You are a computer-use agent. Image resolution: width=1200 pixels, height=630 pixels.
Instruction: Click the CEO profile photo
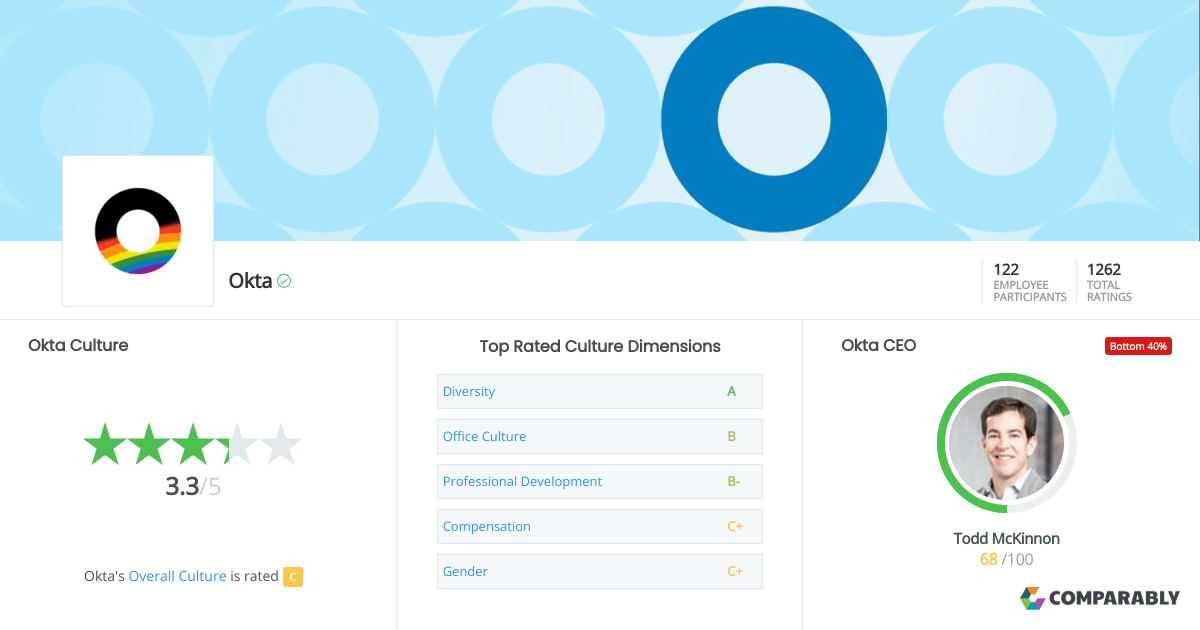point(1006,443)
